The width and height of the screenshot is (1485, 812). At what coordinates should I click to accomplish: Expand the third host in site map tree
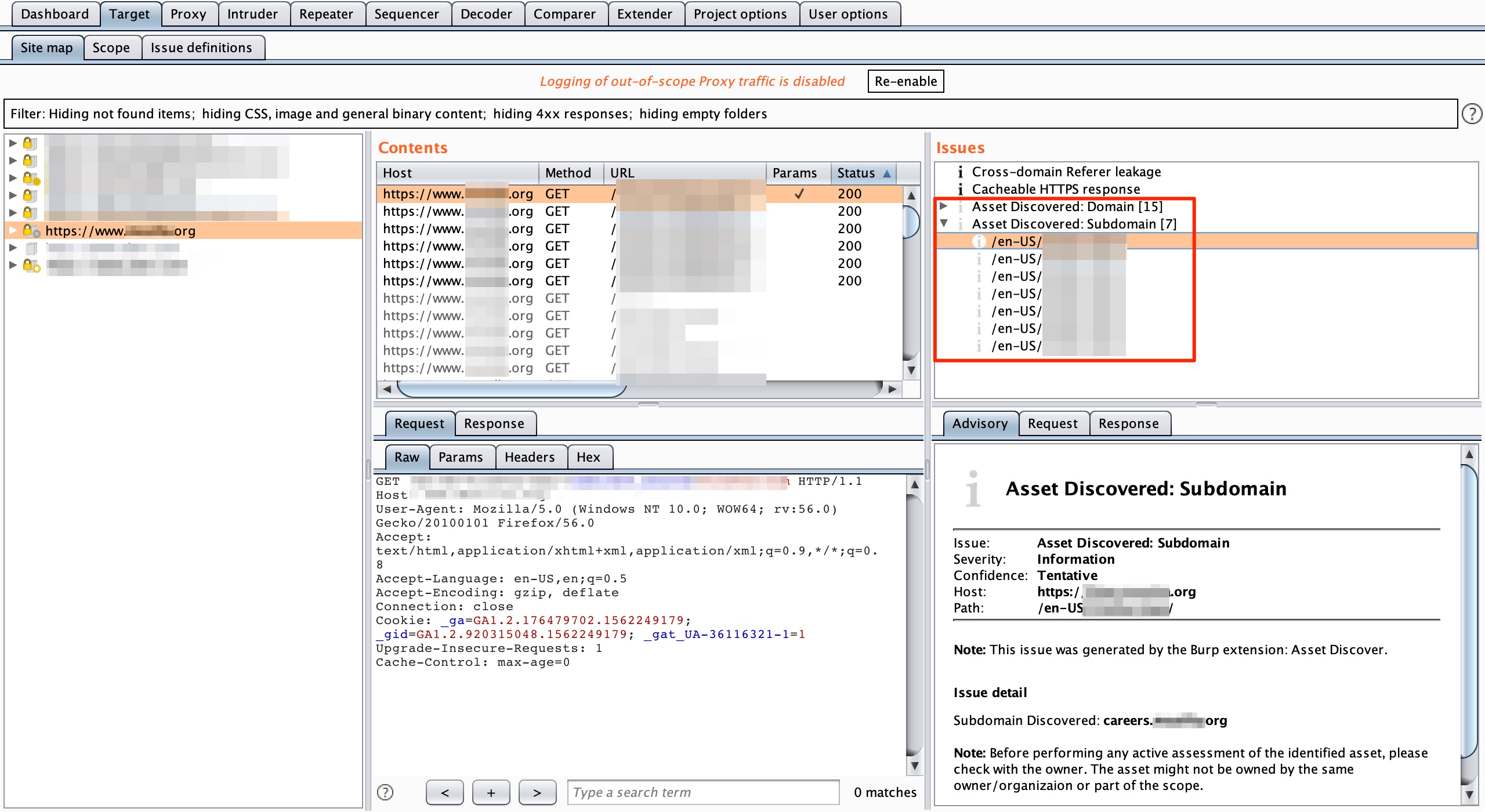coord(13,178)
